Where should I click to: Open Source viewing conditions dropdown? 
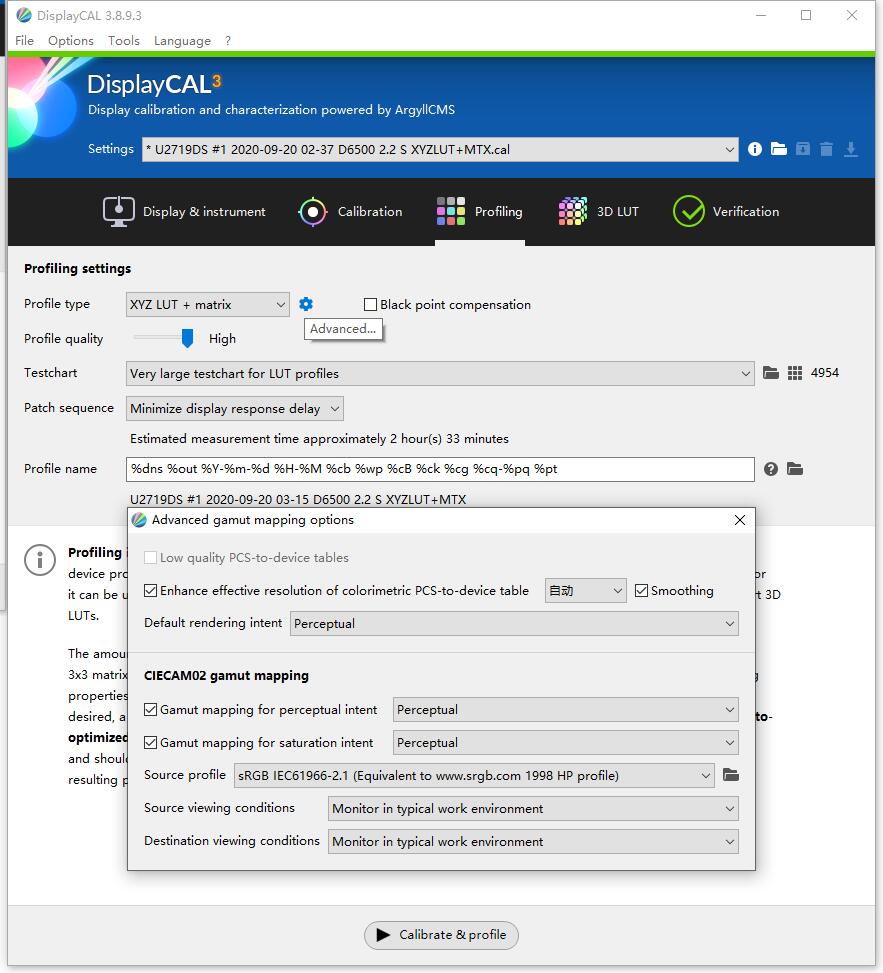[x=533, y=809]
